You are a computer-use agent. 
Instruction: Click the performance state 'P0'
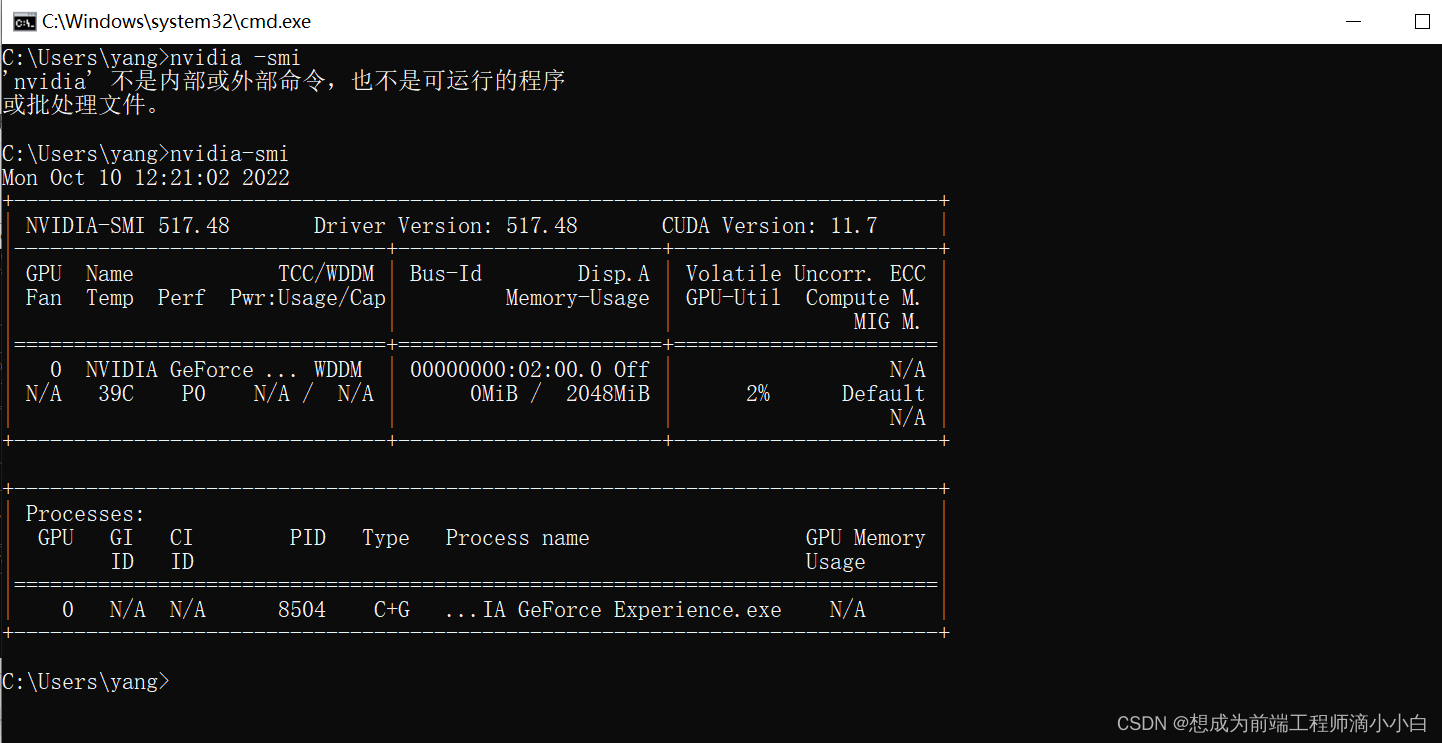(193, 394)
